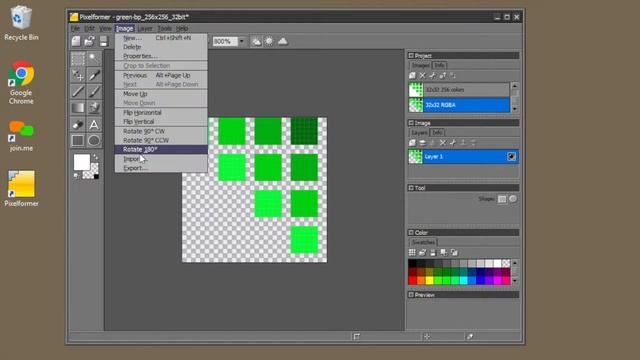Choose Export... from Image menu

click(161, 168)
